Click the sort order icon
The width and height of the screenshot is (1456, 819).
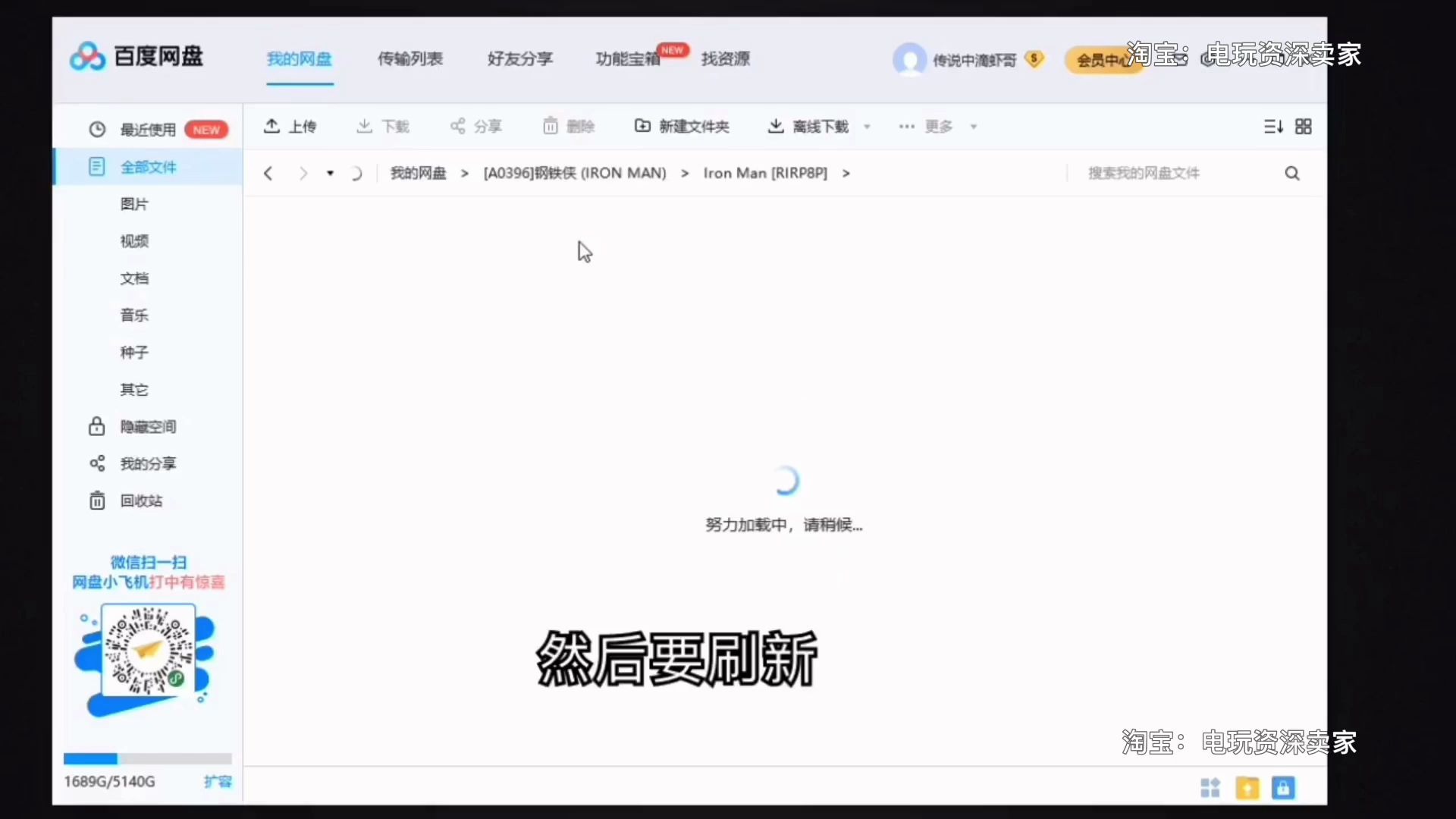tap(1273, 127)
